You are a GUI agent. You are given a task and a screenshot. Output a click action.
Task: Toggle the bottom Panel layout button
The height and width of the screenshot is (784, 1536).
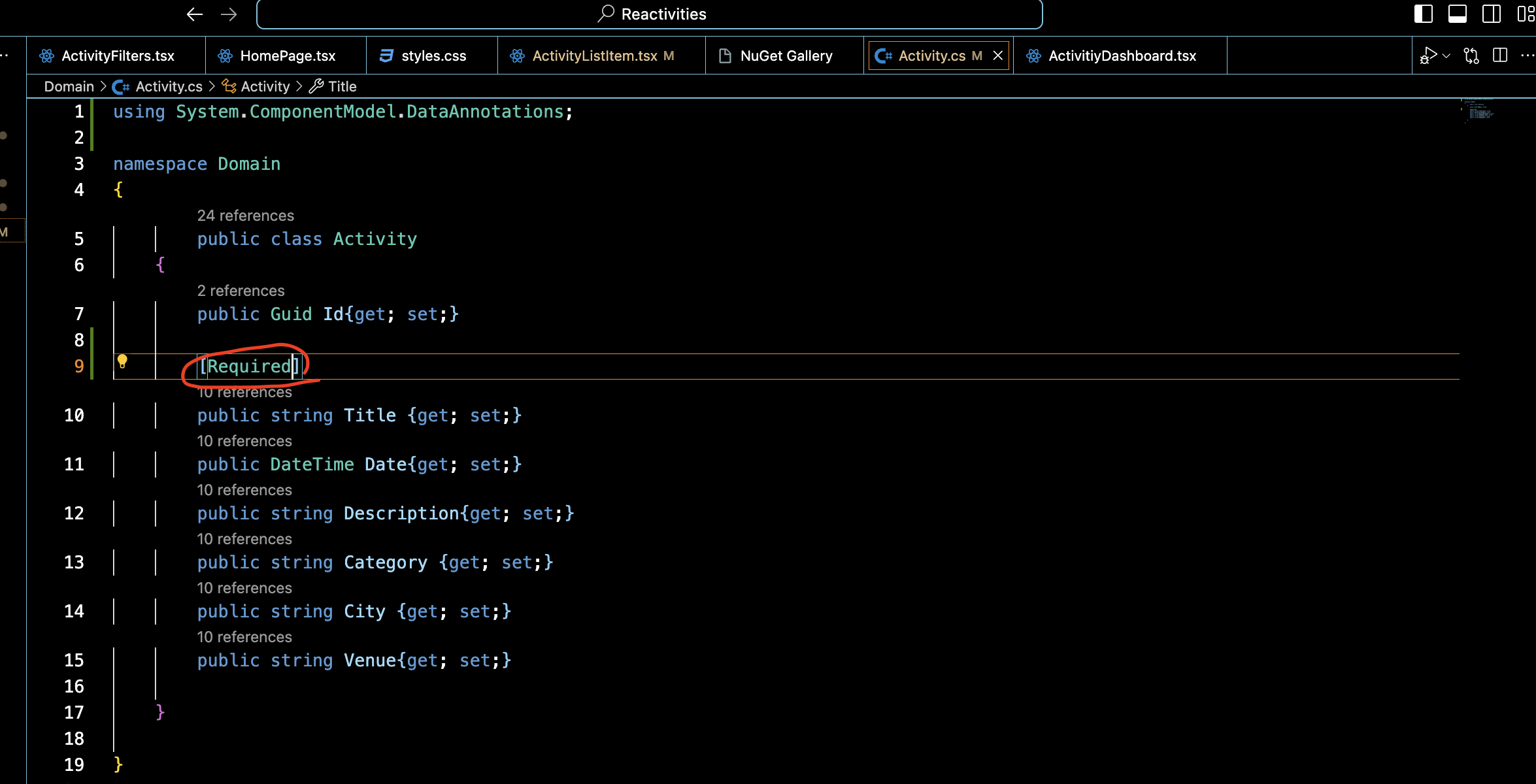pyautogui.click(x=1458, y=14)
